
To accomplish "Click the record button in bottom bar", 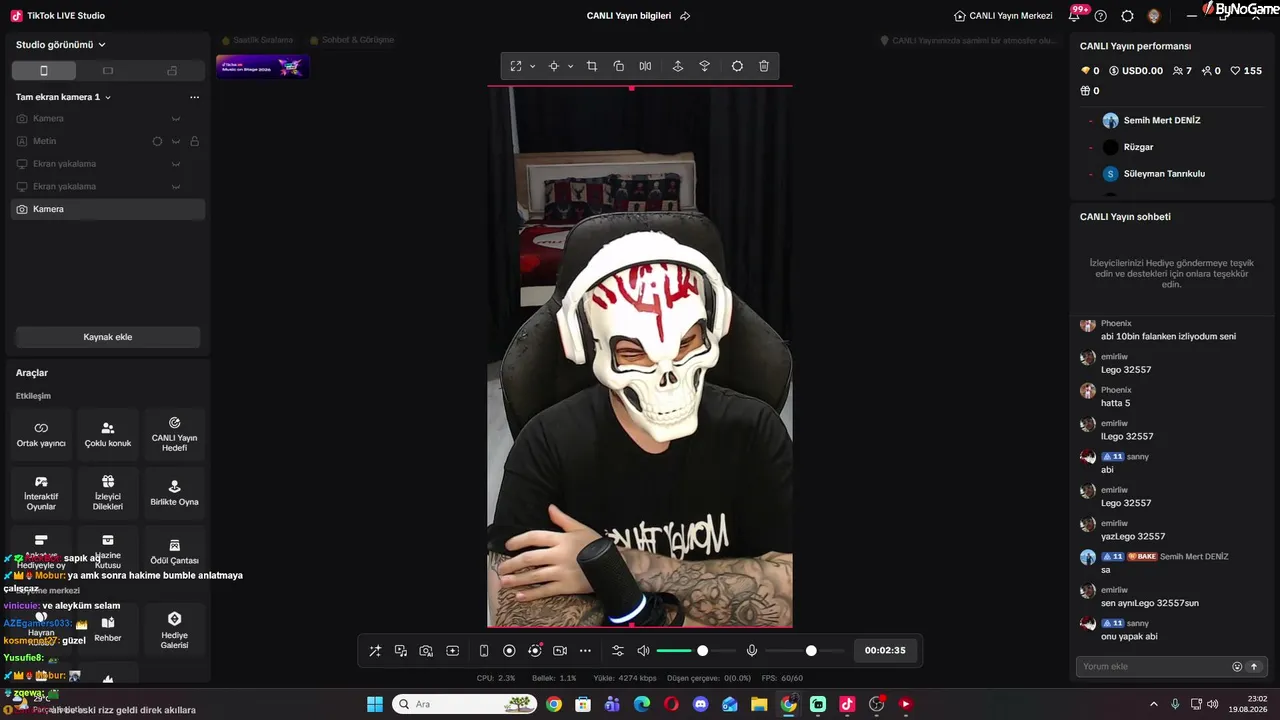I will pyautogui.click(x=509, y=651).
